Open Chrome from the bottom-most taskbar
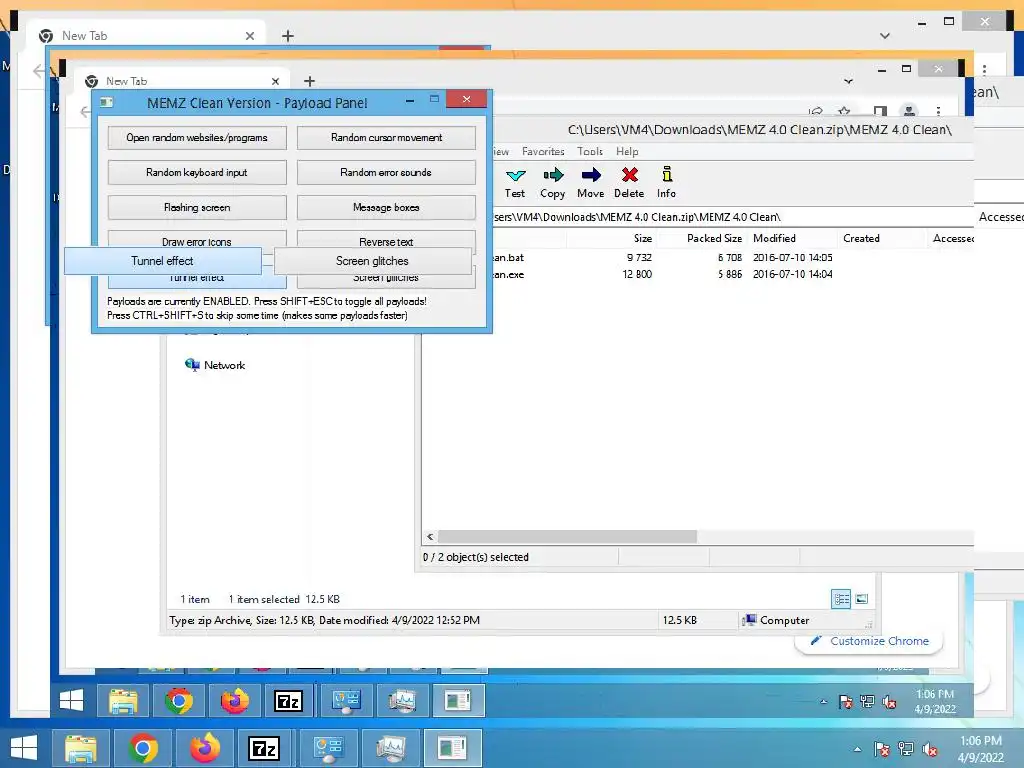Image resolution: width=1024 pixels, height=768 pixels. coord(143,748)
